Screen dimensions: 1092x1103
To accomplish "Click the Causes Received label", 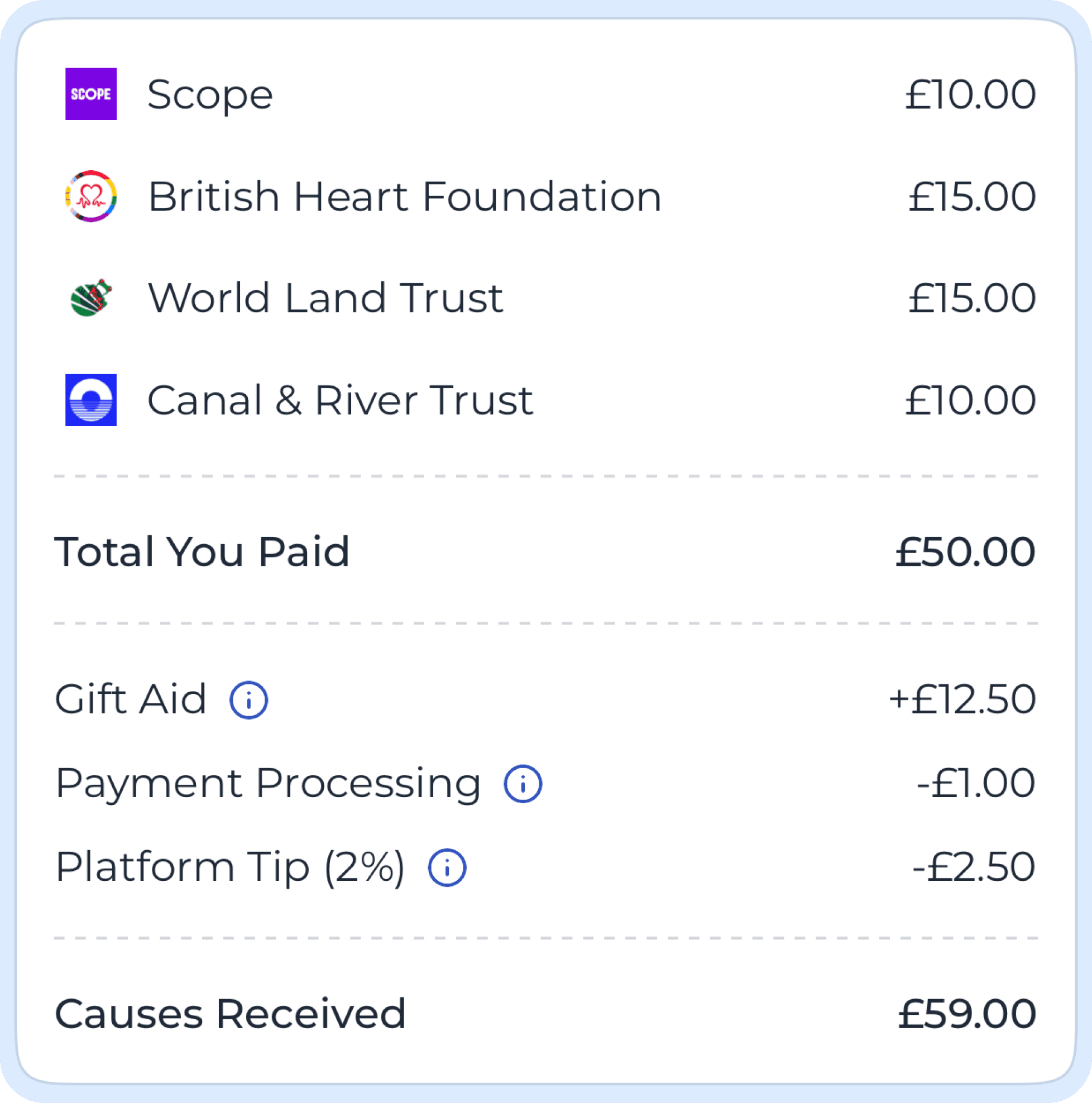I will click(230, 1014).
